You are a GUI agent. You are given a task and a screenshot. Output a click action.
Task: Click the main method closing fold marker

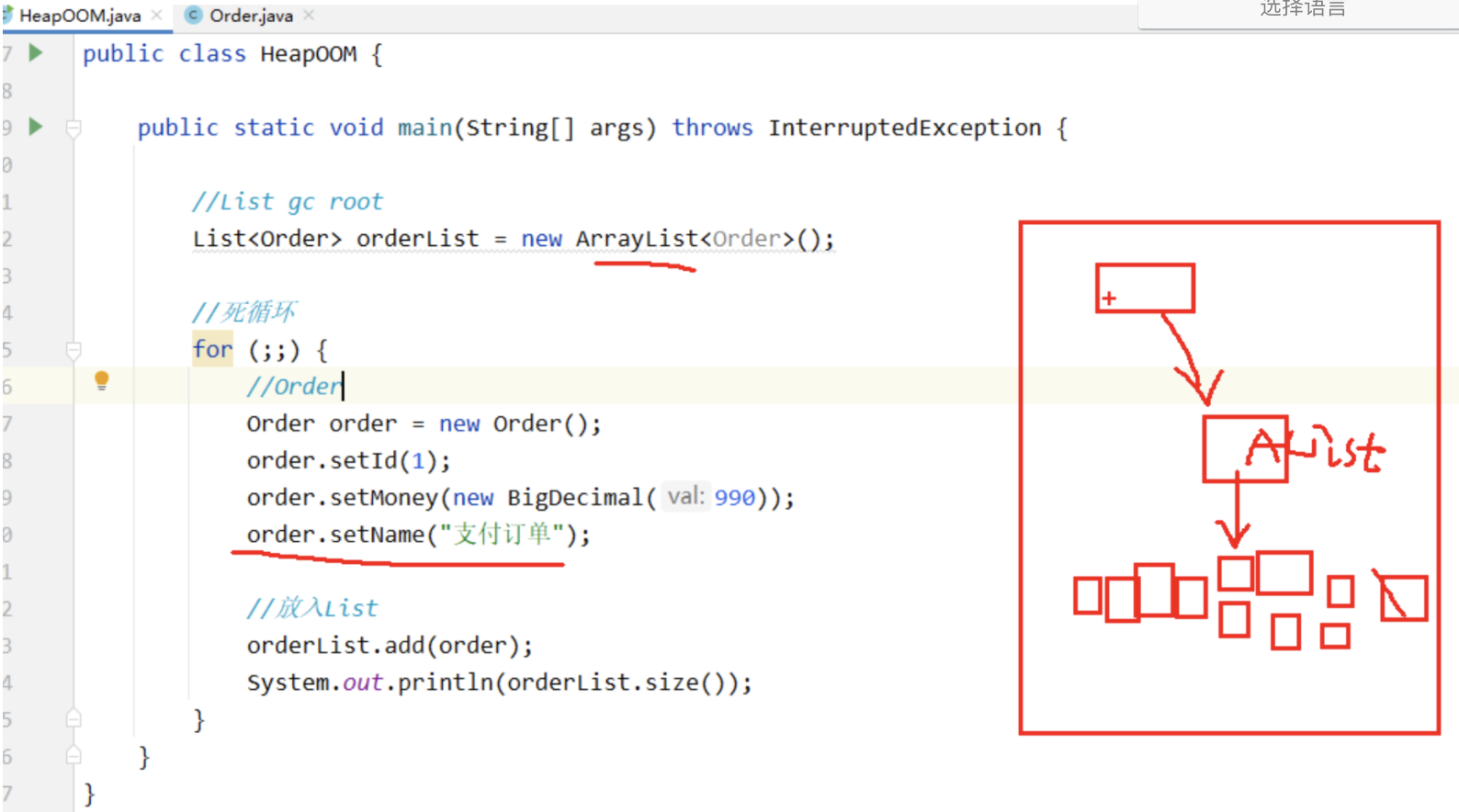tap(74, 755)
